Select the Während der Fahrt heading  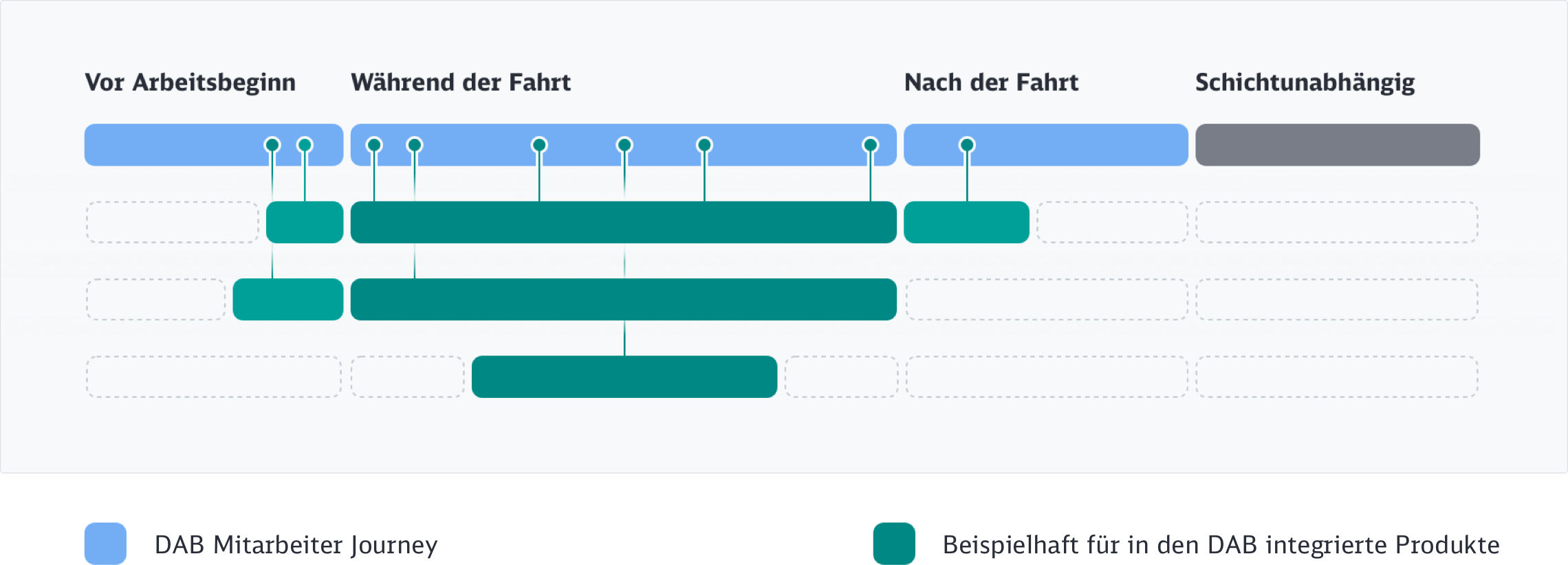[461, 82]
